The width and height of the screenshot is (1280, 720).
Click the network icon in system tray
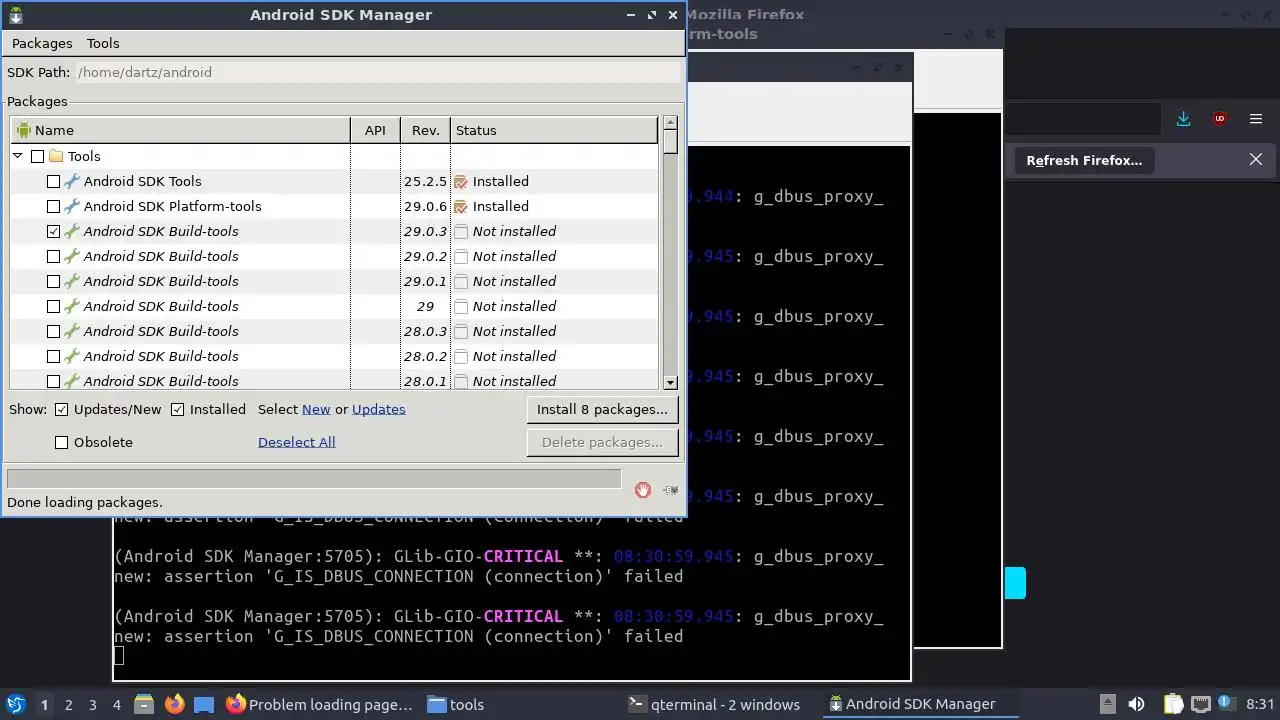[1199, 704]
